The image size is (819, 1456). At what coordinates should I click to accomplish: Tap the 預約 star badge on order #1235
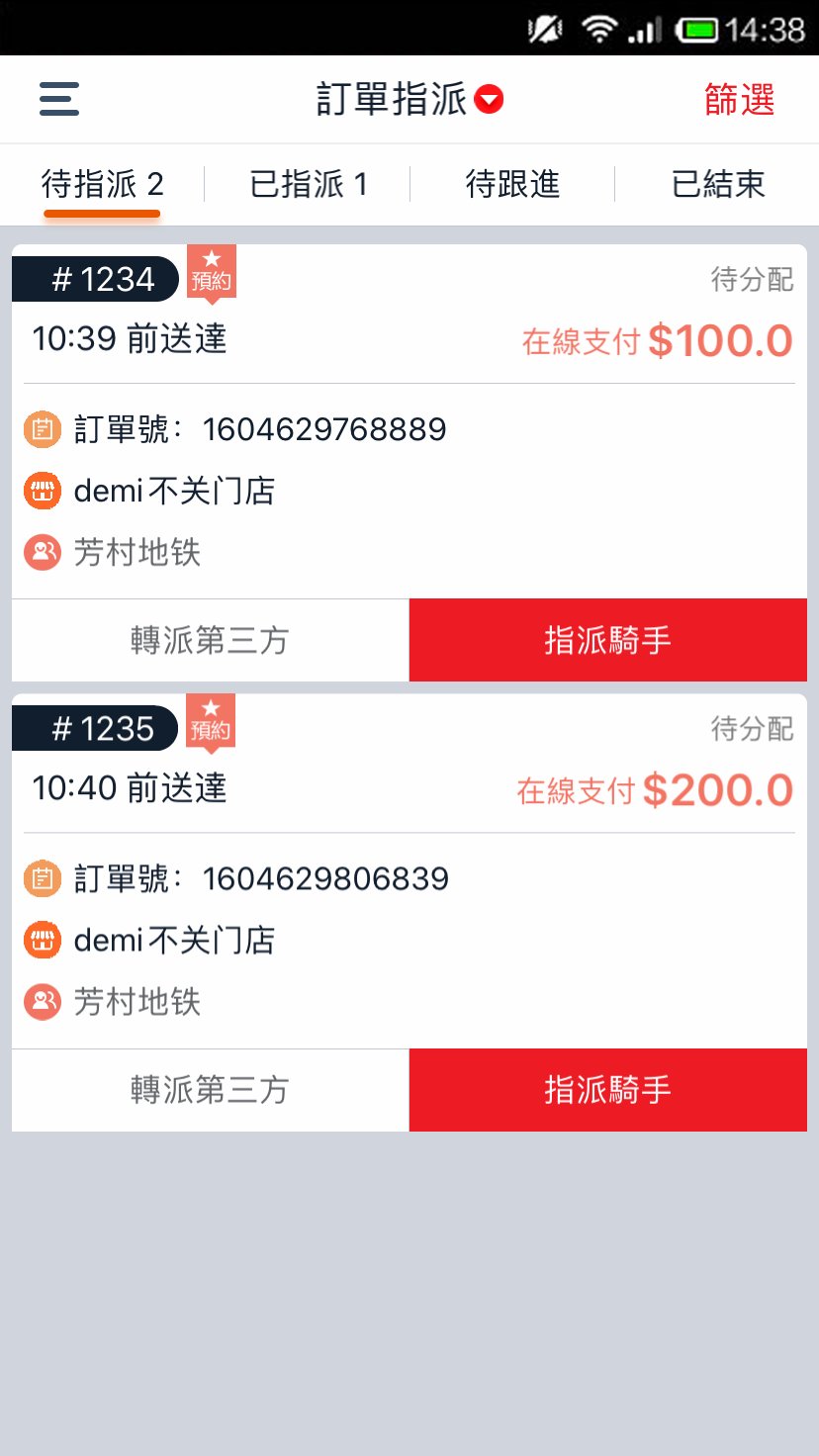tap(211, 721)
